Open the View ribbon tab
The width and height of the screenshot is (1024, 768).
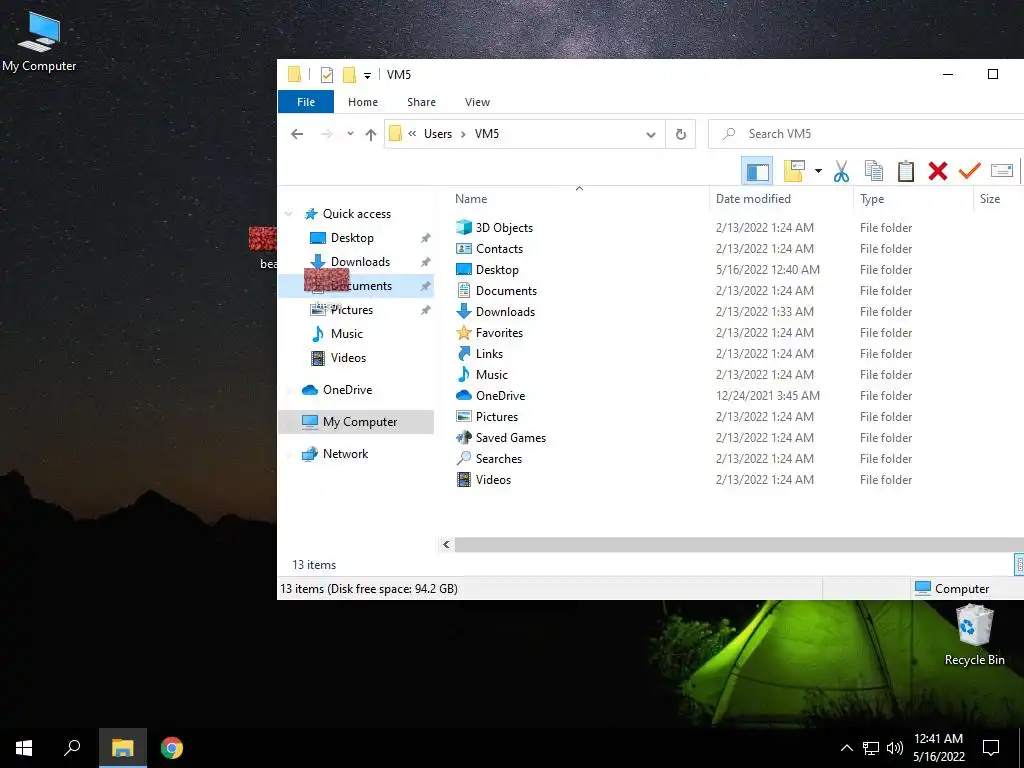coord(477,102)
